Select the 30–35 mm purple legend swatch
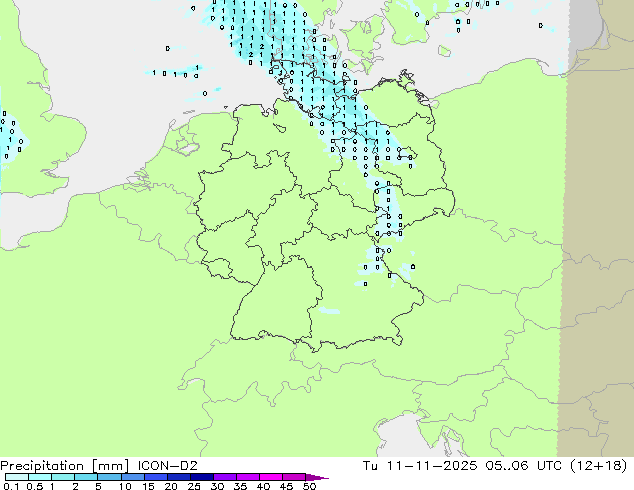Screen dimensions: 634x490 (x=224, y=477)
